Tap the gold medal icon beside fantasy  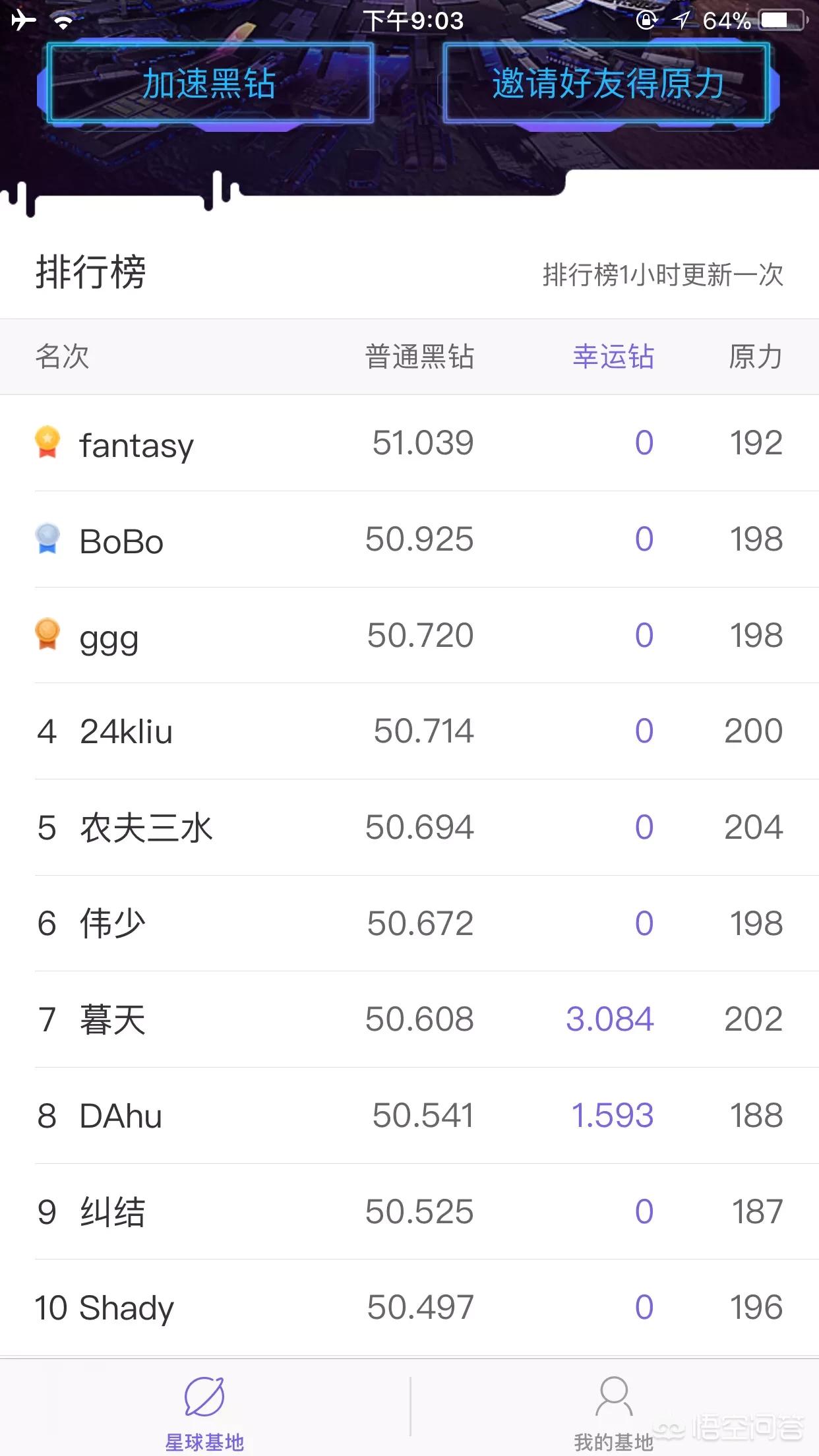(x=47, y=442)
